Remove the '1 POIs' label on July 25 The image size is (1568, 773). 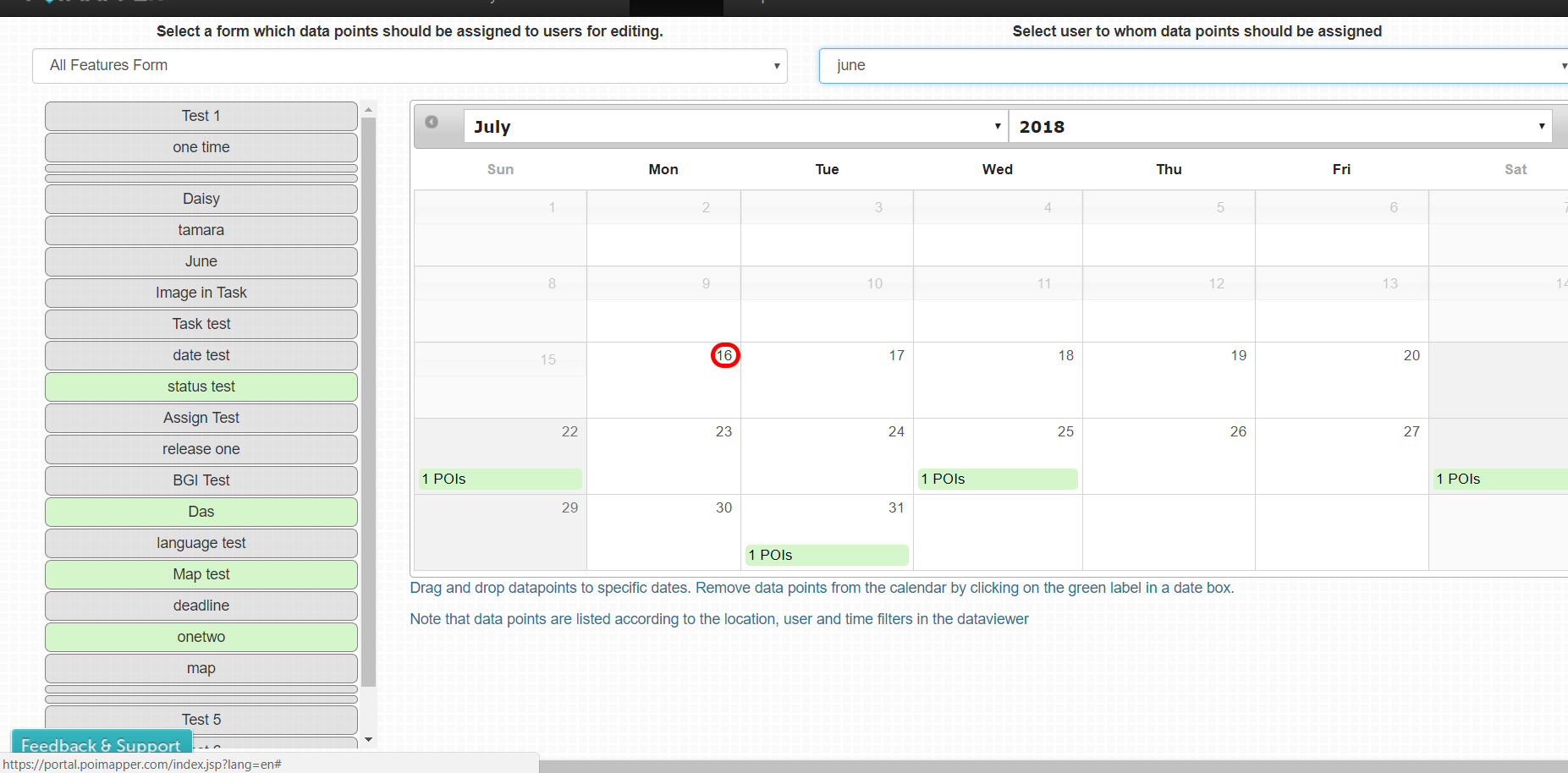(x=998, y=479)
